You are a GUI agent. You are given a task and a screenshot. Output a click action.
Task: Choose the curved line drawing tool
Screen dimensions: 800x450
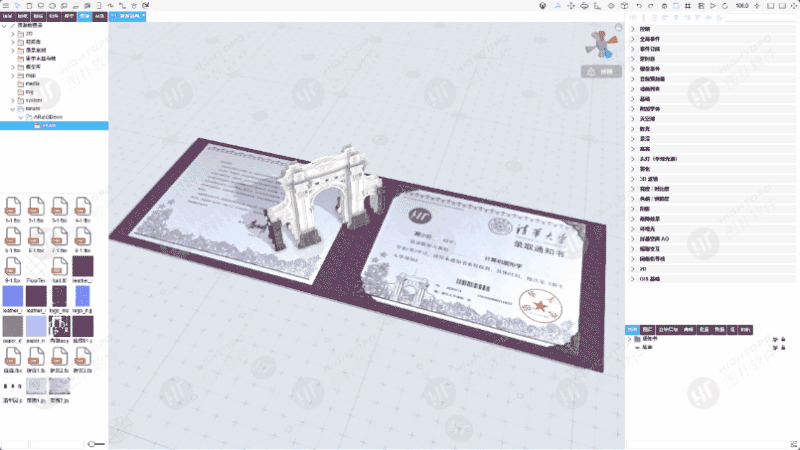[x=110, y=6]
